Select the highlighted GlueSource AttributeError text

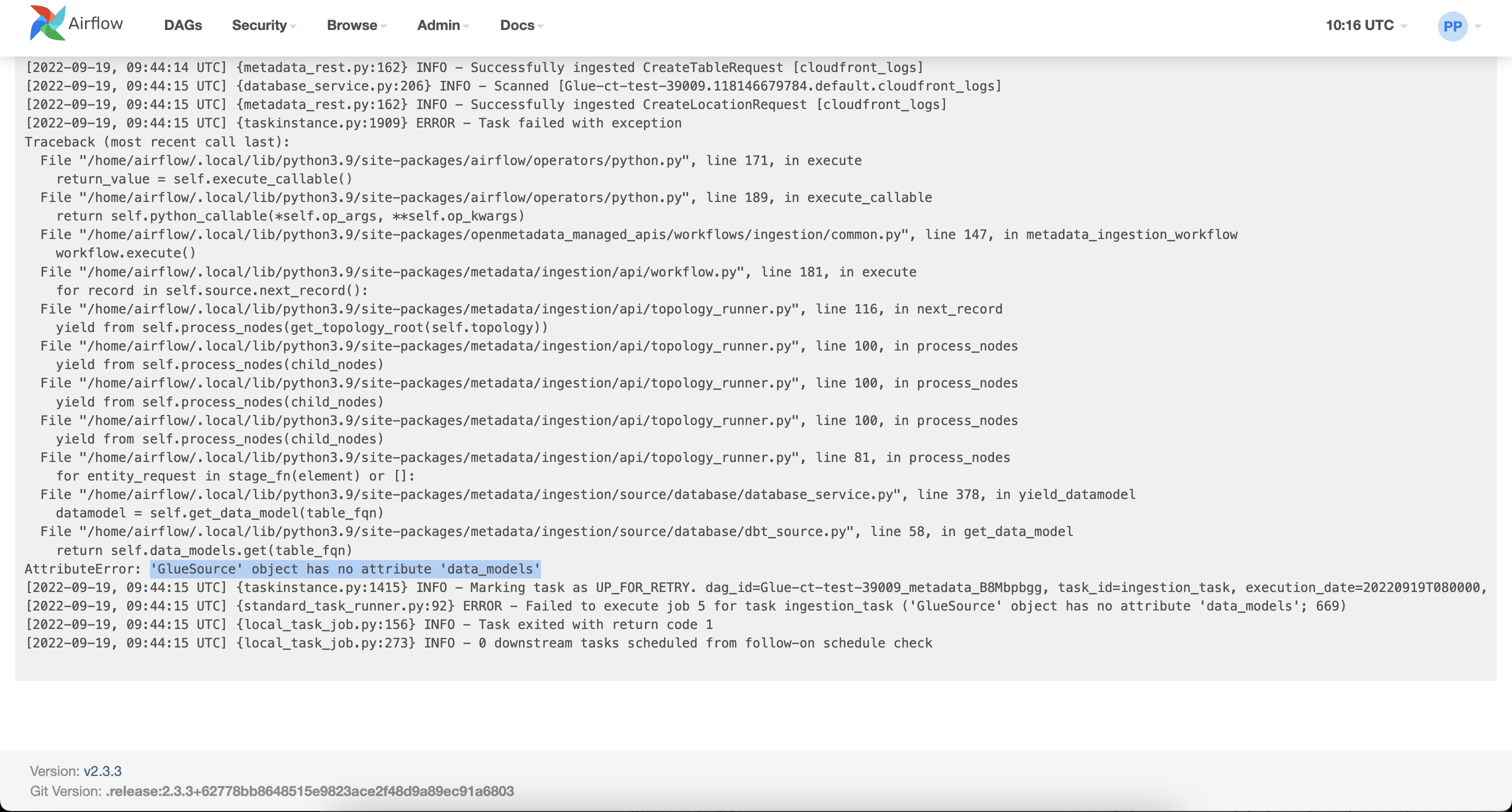344,568
